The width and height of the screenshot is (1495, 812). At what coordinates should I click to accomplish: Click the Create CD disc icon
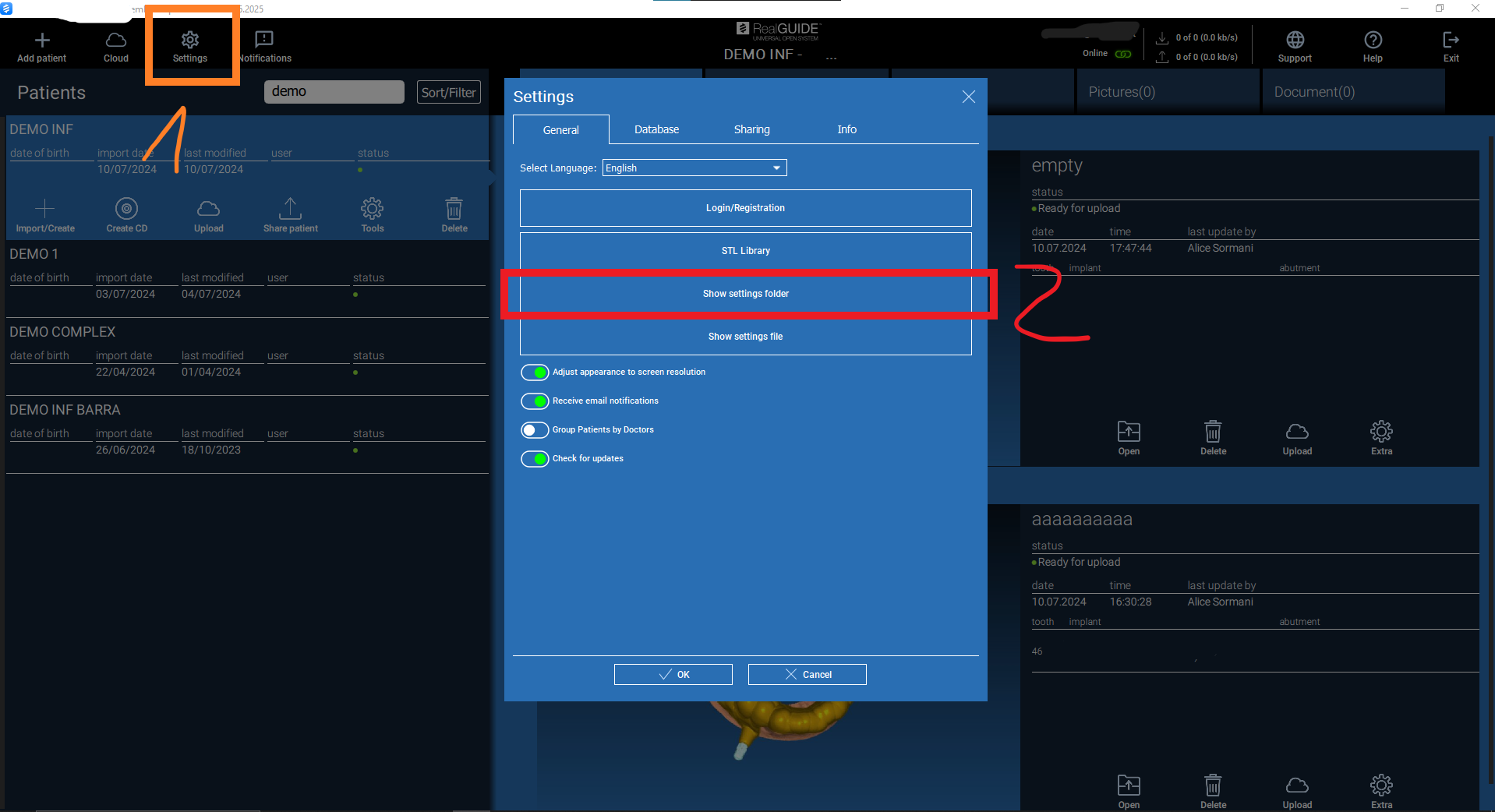click(x=126, y=209)
